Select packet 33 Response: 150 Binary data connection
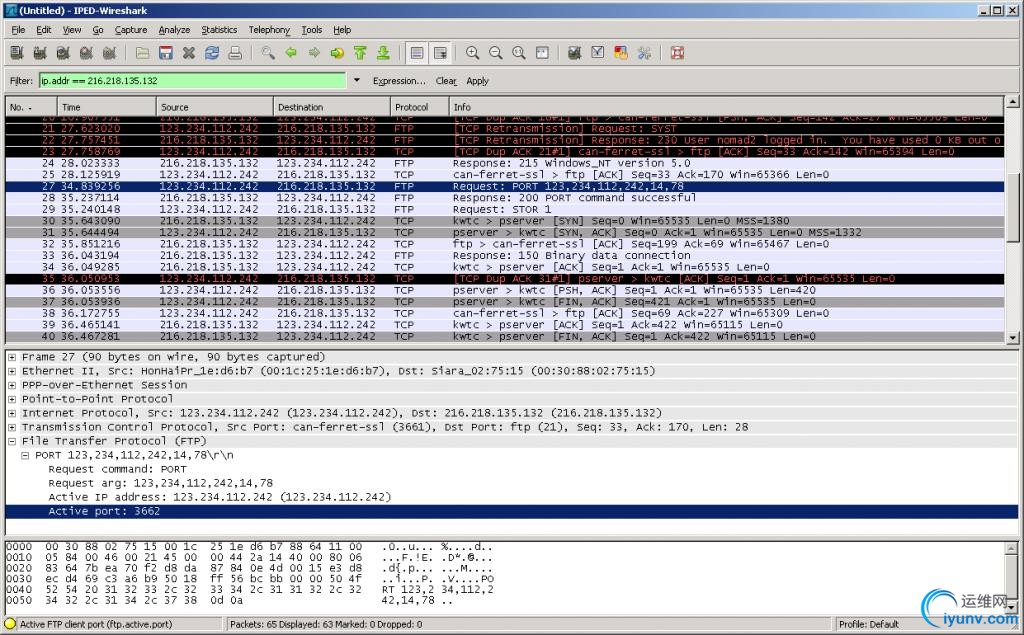Viewport: 1024px width, 635px height. click(x=505, y=255)
